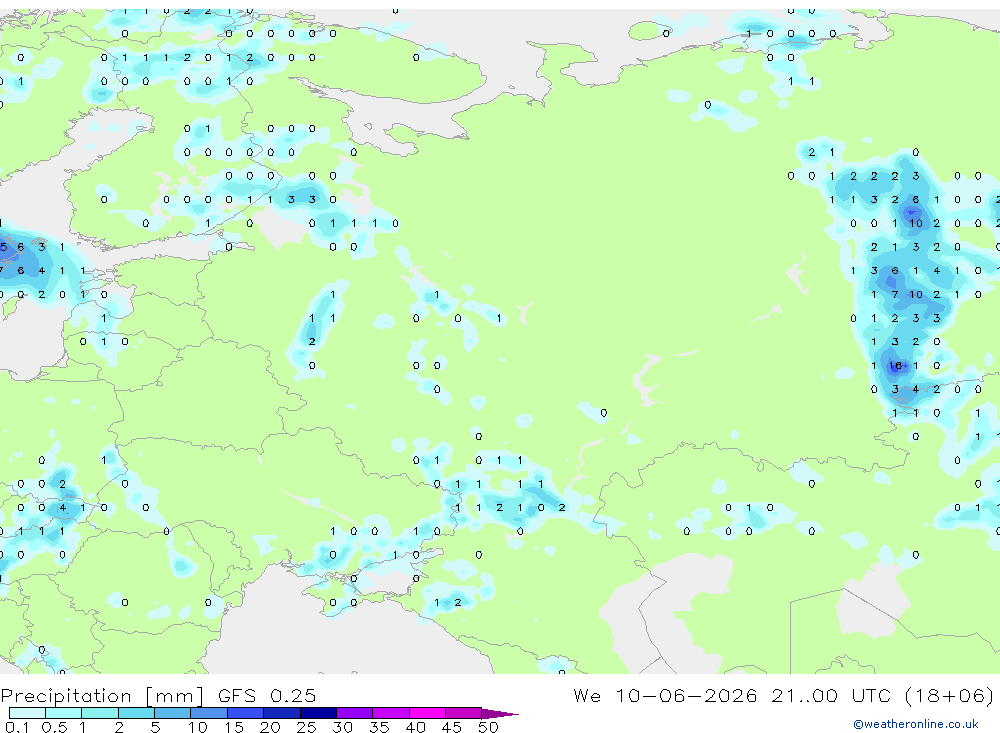This screenshot has width=1000, height=733.
Task: Select the 0.5–1 mm legend swatch
Action: coord(64,713)
